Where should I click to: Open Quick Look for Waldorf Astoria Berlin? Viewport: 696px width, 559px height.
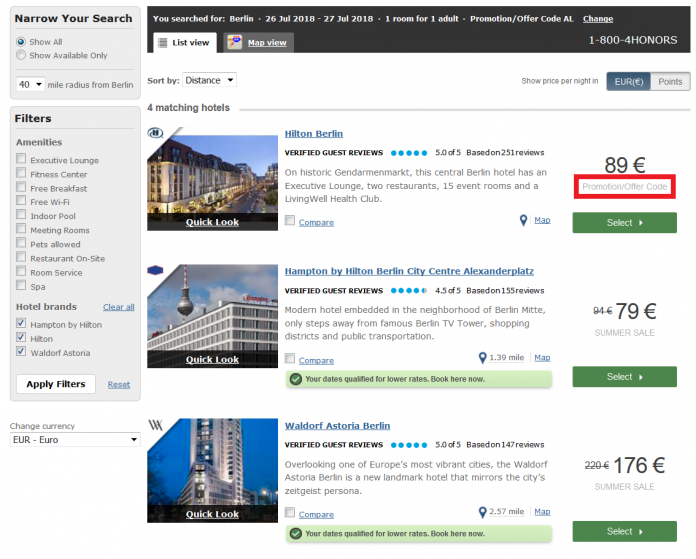(212, 514)
